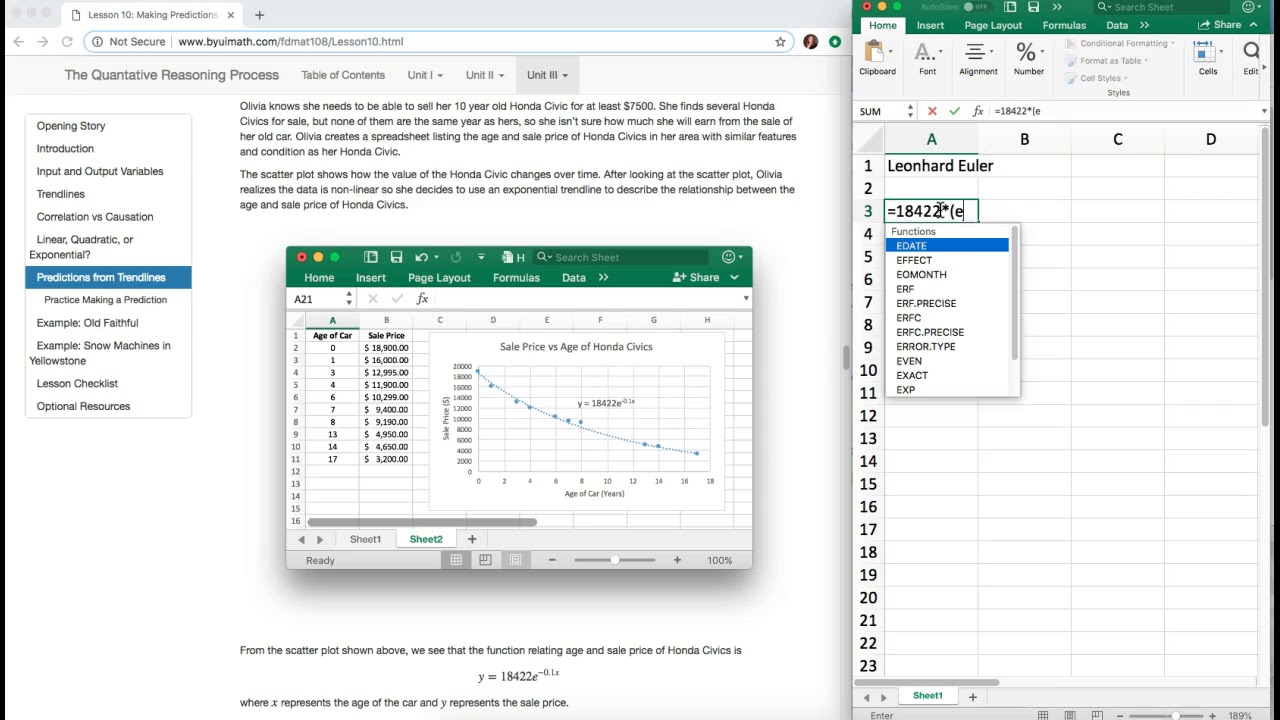This screenshot has height=720, width=1280.
Task: Click the 189% zoom level
Action: [x=1241, y=715]
